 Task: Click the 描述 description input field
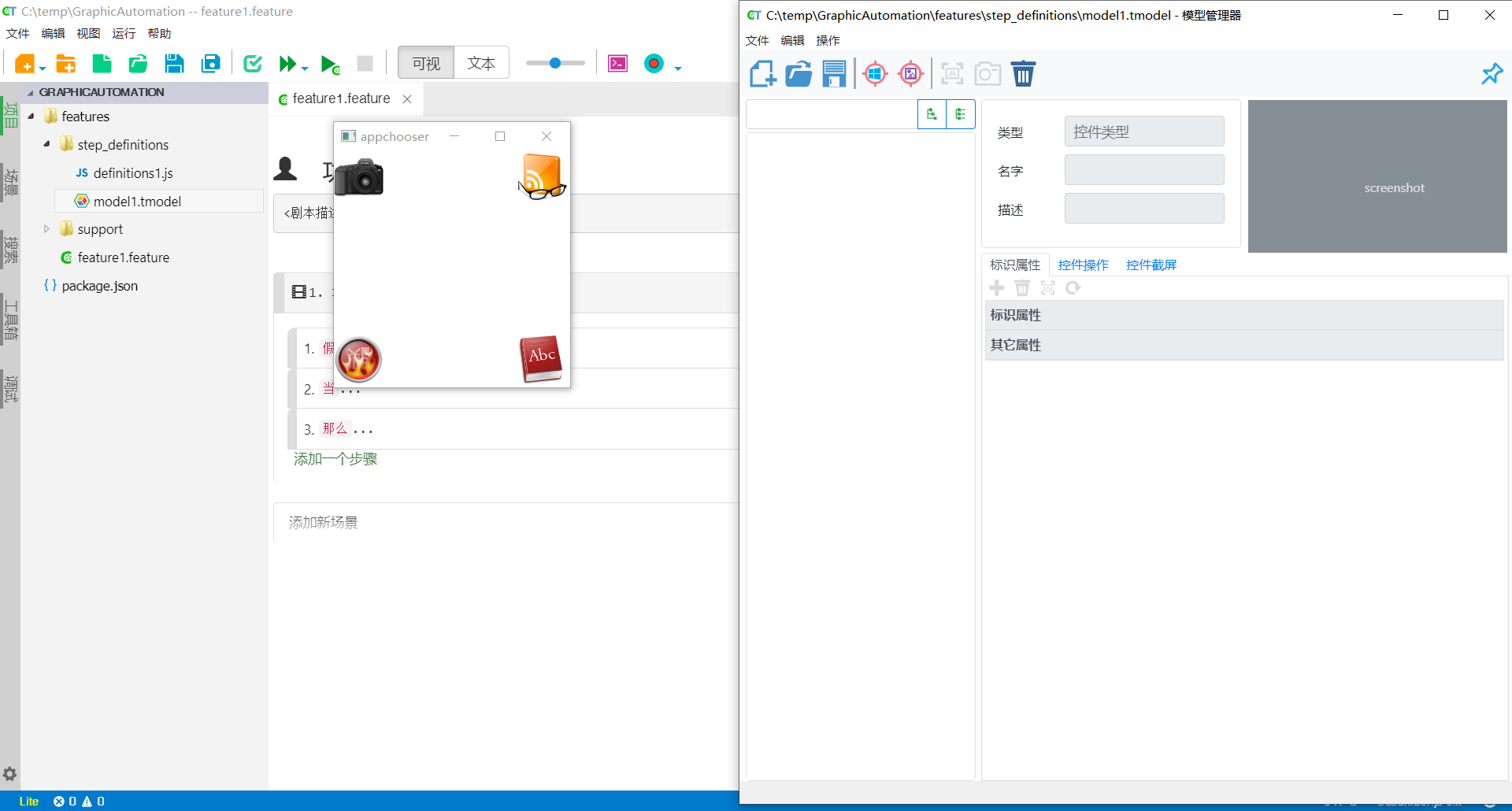(x=1144, y=209)
